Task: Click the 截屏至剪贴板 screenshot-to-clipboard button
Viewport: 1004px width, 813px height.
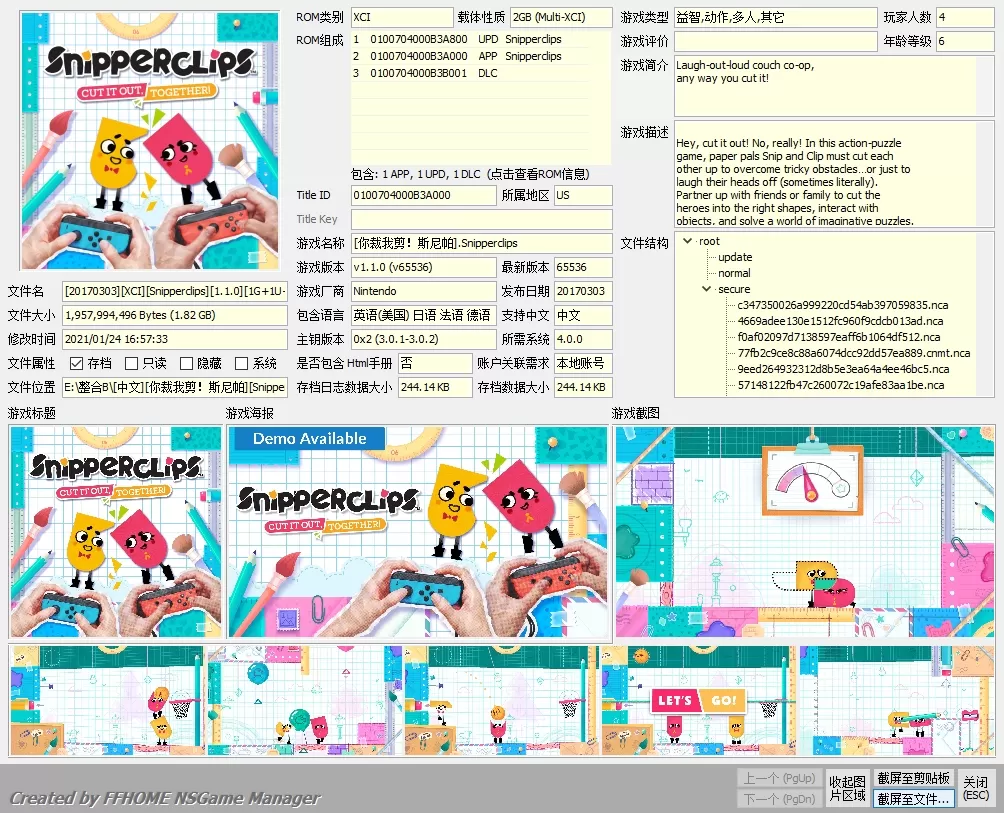Action: pos(912,776)
